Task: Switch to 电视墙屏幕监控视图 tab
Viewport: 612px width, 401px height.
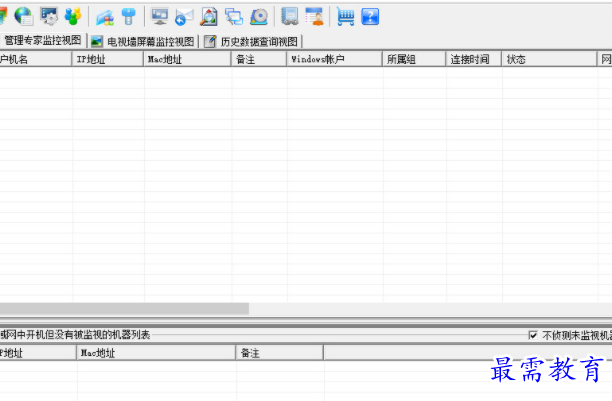Action: pyautogui.click(x=143, y=41)
